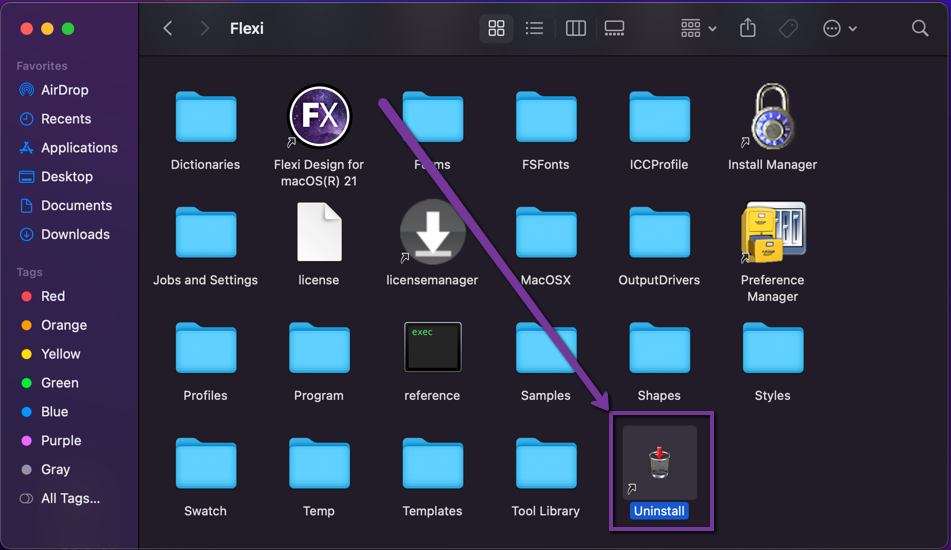
Task: Open the Preference Manager icon
Action: [x=772, y=232]
